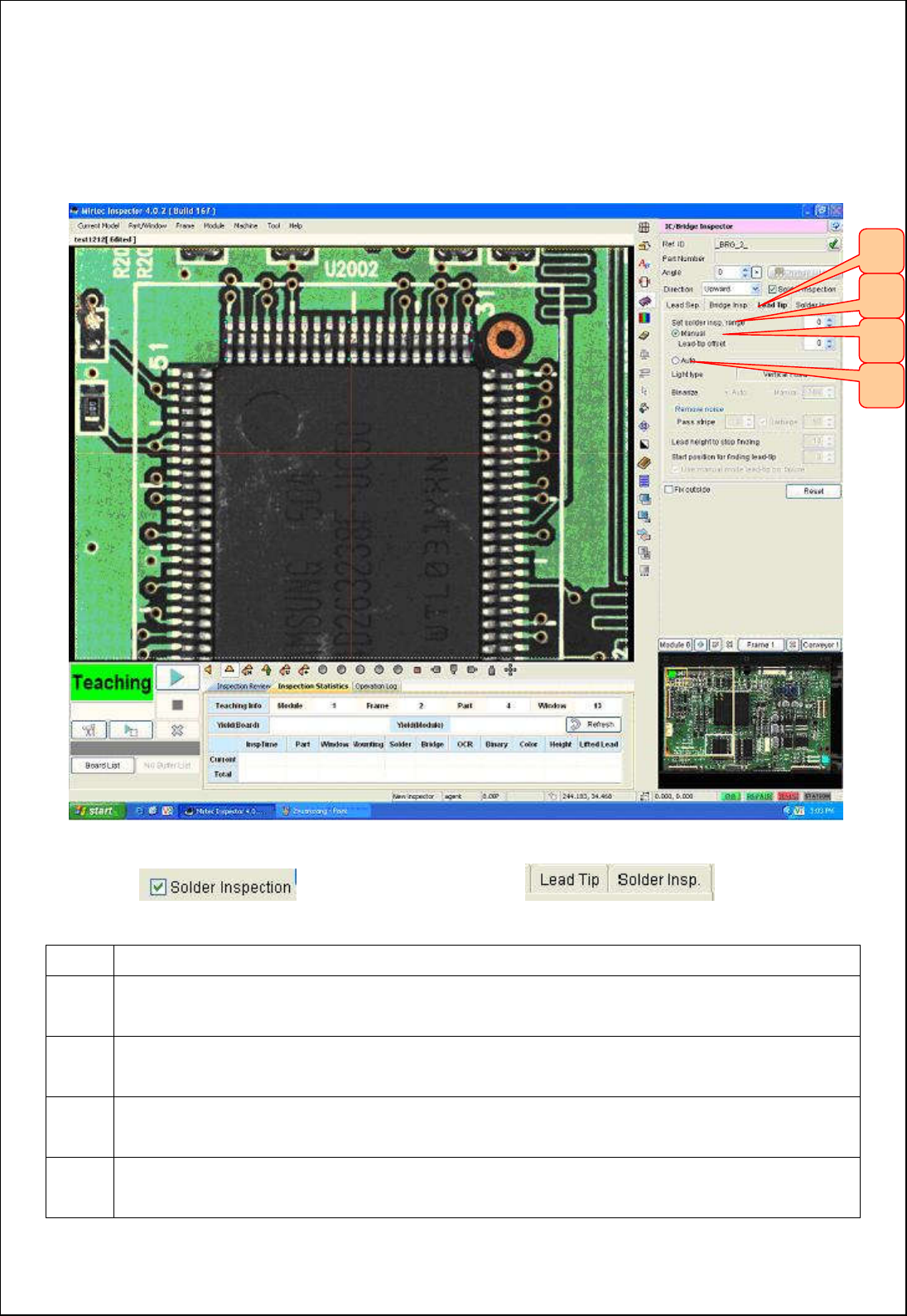Click the brown book icon in side toolbar
907x1316 pixels.
pos(644,462)
